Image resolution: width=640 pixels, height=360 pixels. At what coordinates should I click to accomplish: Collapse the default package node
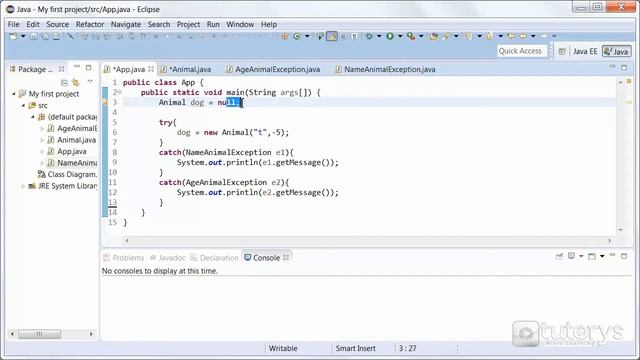33,117
